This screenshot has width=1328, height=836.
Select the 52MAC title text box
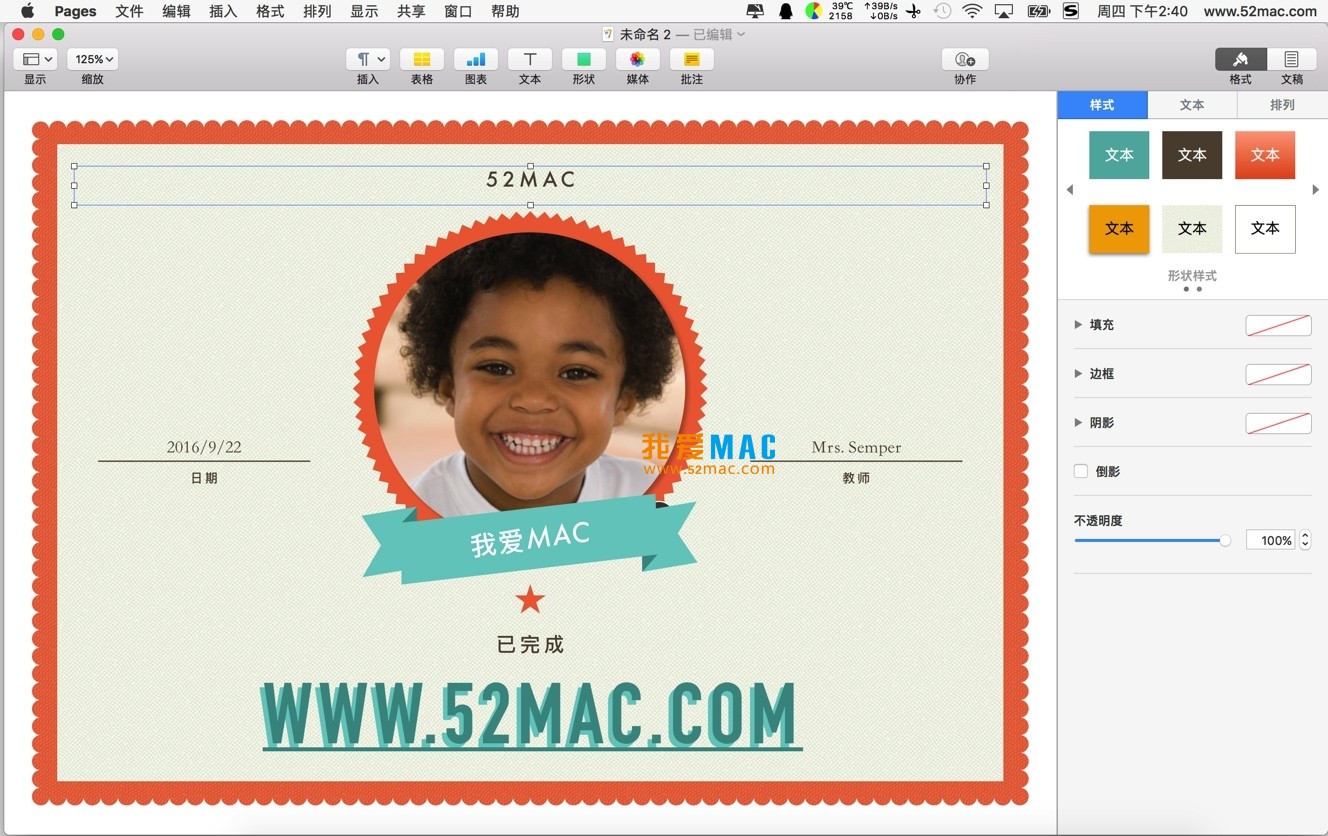pos(530,185)
